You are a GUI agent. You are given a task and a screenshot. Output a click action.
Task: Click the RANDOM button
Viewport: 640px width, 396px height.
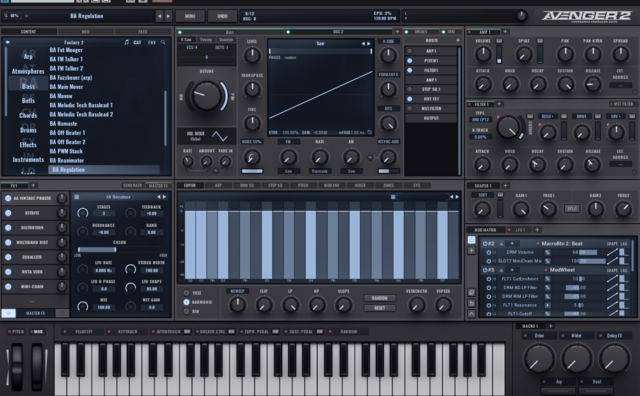point(380,298)
